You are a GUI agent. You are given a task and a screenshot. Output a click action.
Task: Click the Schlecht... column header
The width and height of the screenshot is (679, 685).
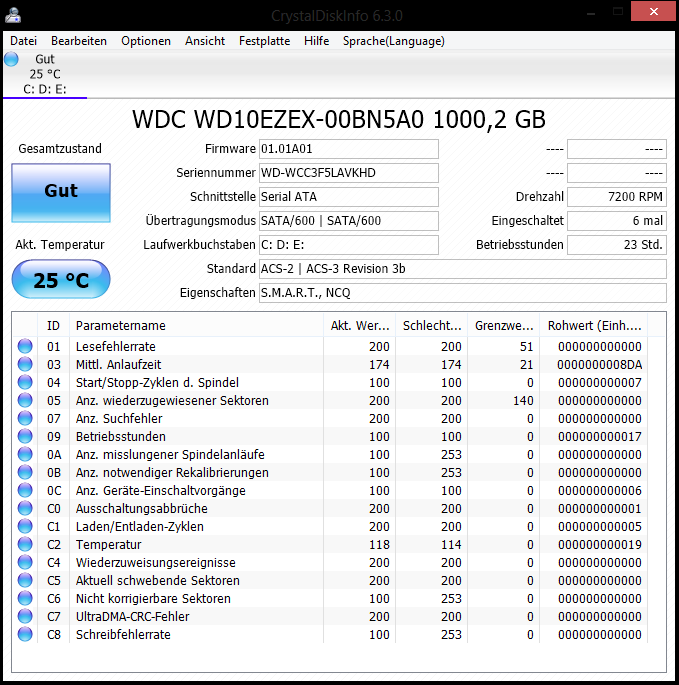point(432,325)
